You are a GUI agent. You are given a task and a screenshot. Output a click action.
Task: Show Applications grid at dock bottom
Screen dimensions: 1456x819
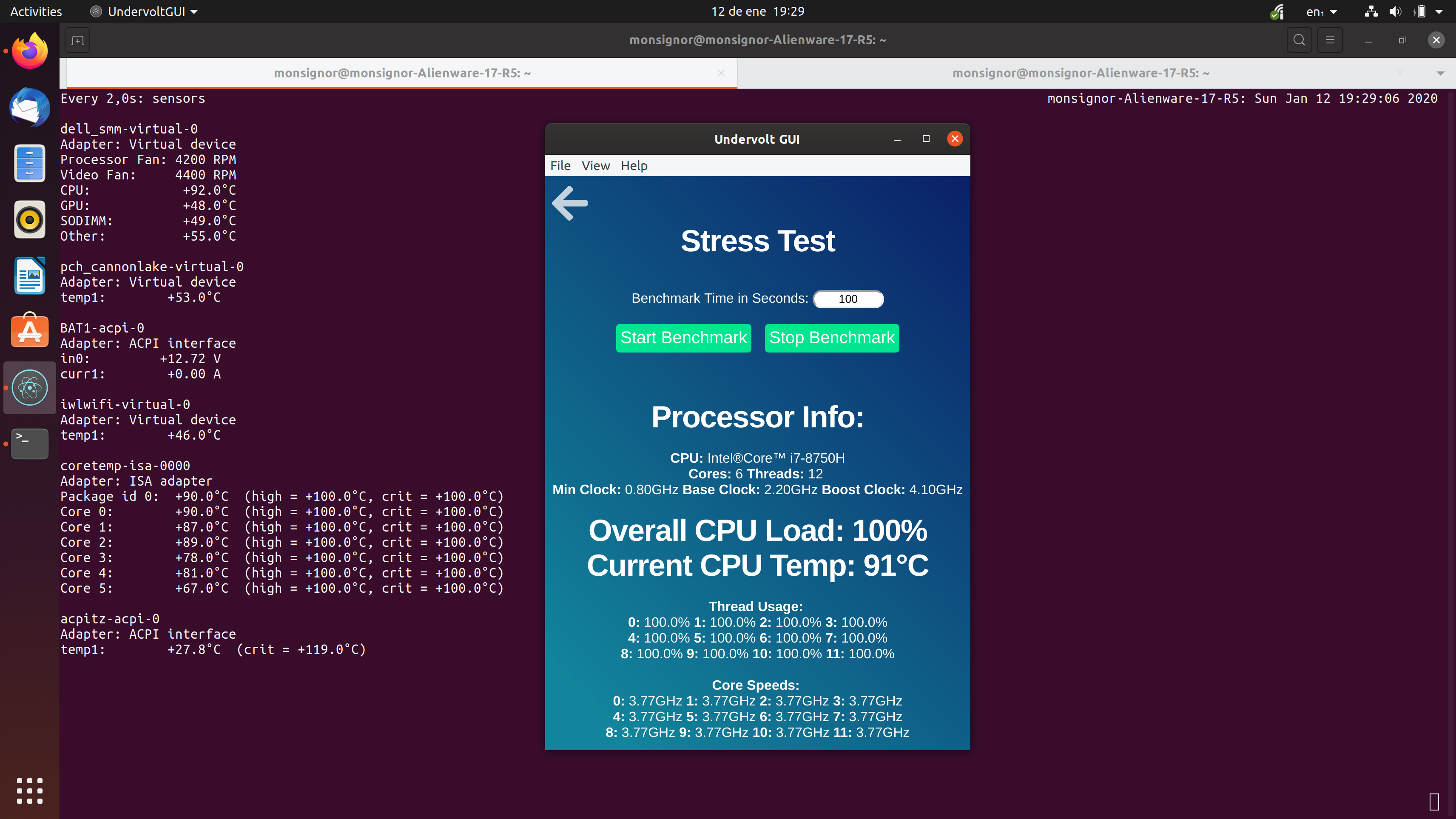coord(30,790)
